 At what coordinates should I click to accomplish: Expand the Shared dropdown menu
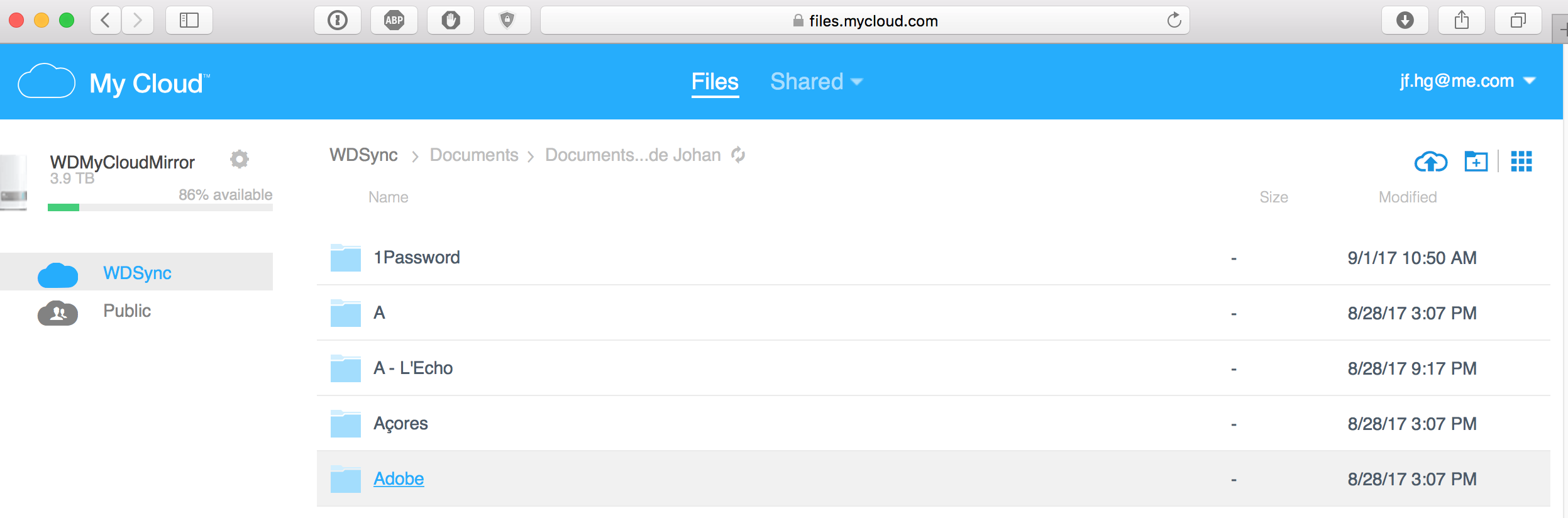816,82
